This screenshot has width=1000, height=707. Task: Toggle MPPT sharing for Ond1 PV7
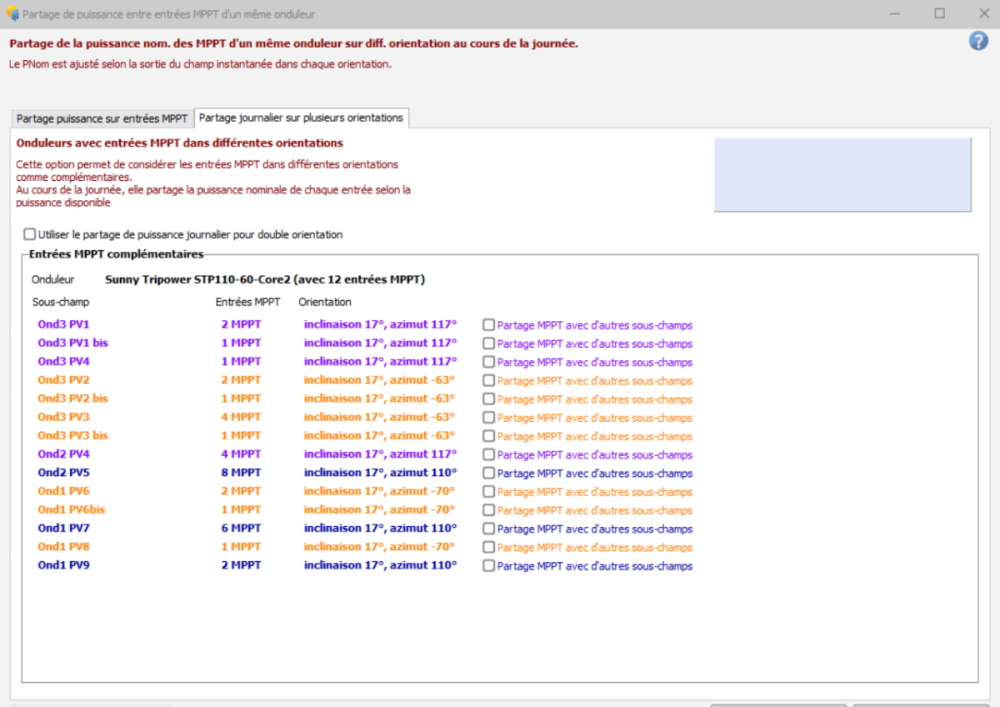(x=489, y=528)
